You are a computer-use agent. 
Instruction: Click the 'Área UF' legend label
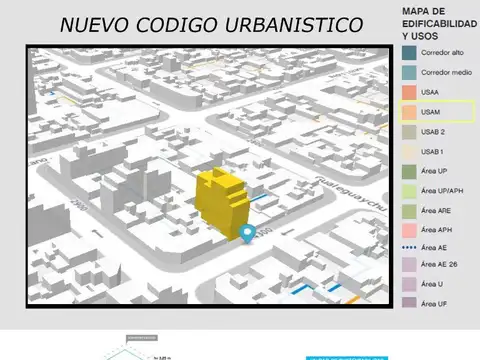[434, 304]
